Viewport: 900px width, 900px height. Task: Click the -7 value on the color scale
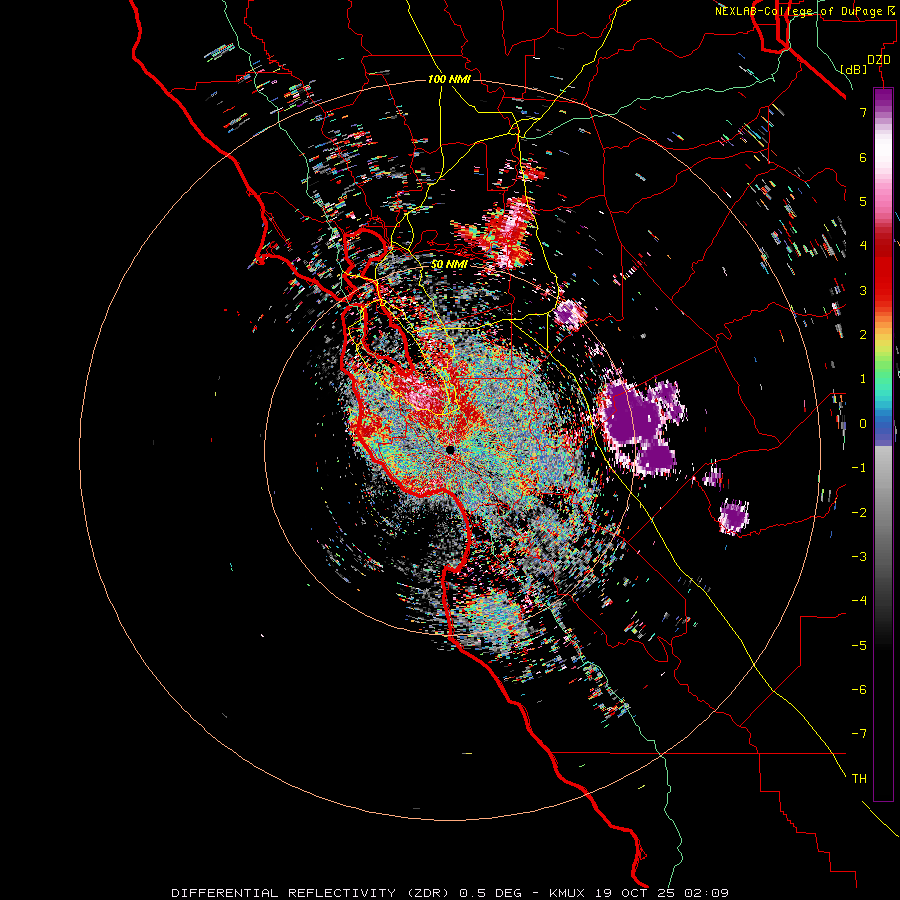(859, 734)
